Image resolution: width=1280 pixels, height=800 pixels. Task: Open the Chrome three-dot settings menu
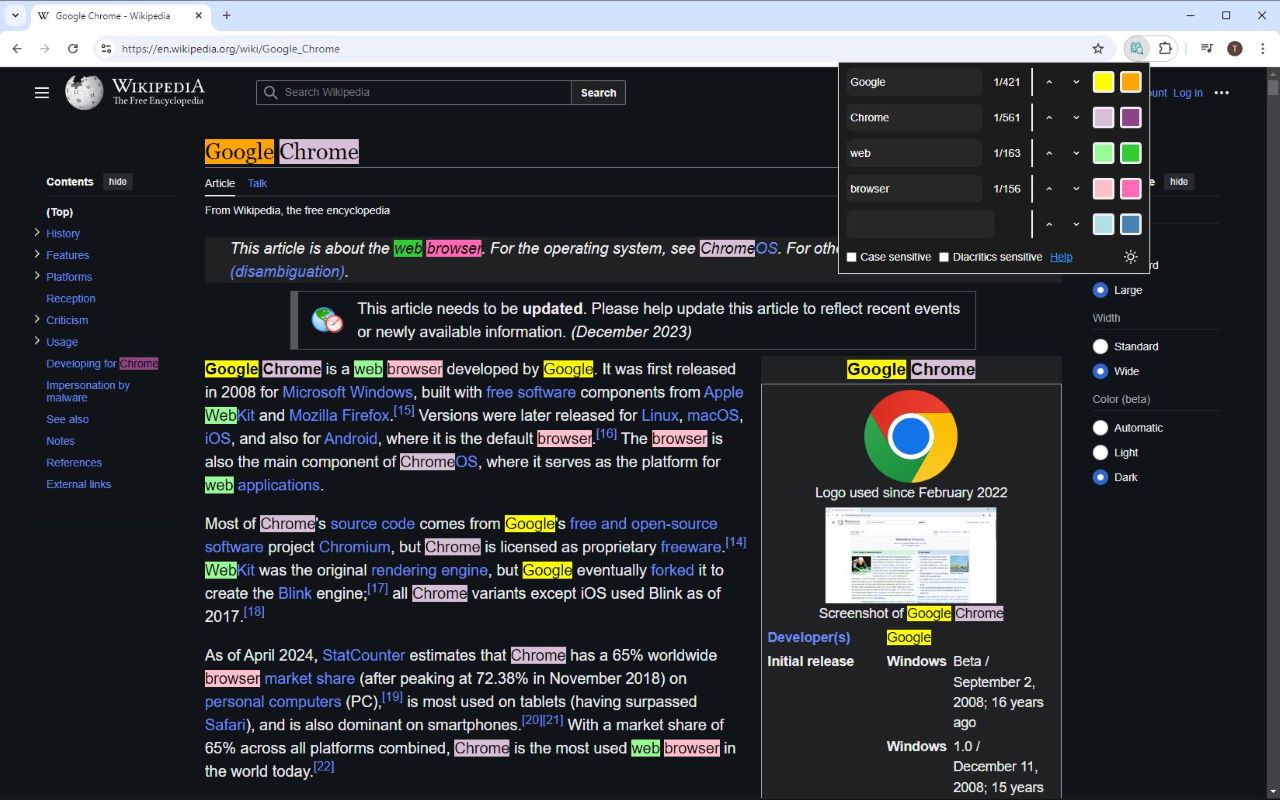pyautogui.click(x=1262, y=48)
